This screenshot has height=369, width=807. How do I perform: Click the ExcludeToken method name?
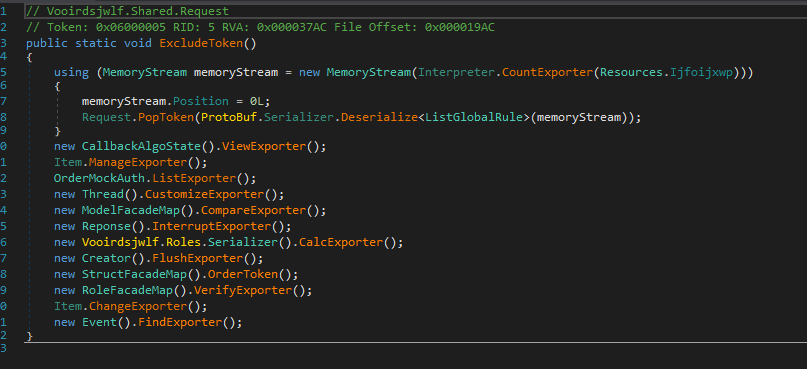coord(201,43)
